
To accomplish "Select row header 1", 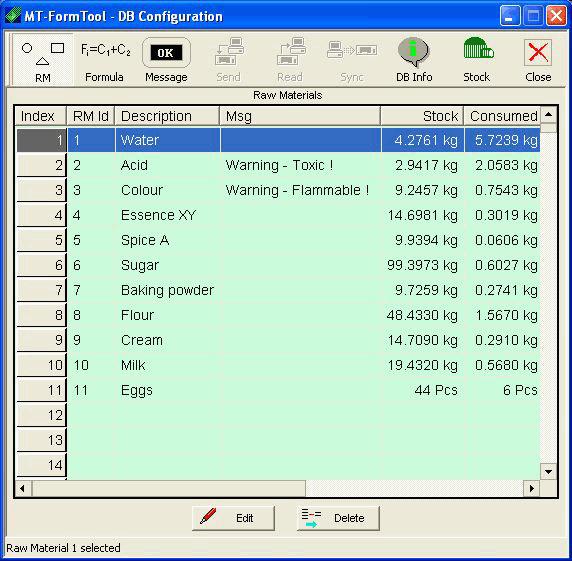I will click(x=41, y=140).
